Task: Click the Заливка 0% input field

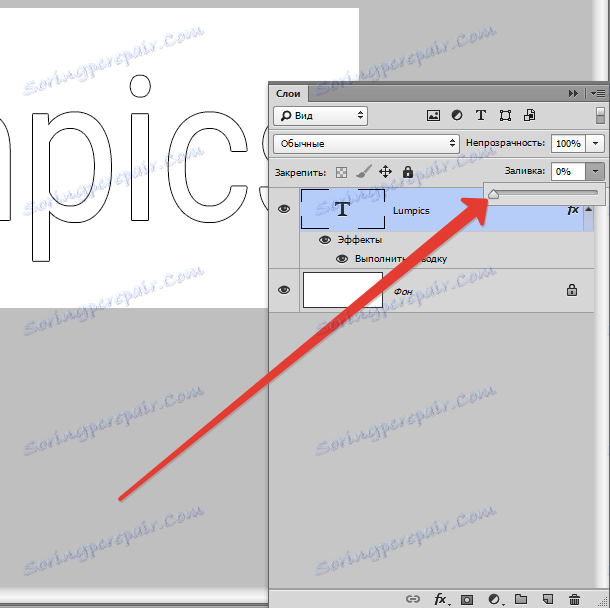Action: (569, 172)
